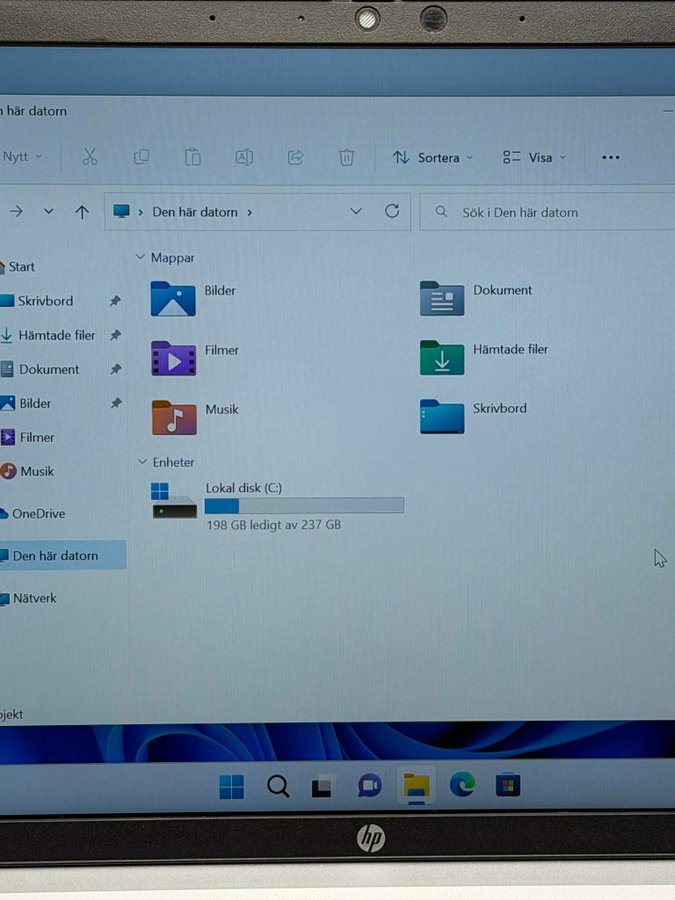Click the Paste clipboard icon
Viewport: 675px width, 900px height.
193,157
